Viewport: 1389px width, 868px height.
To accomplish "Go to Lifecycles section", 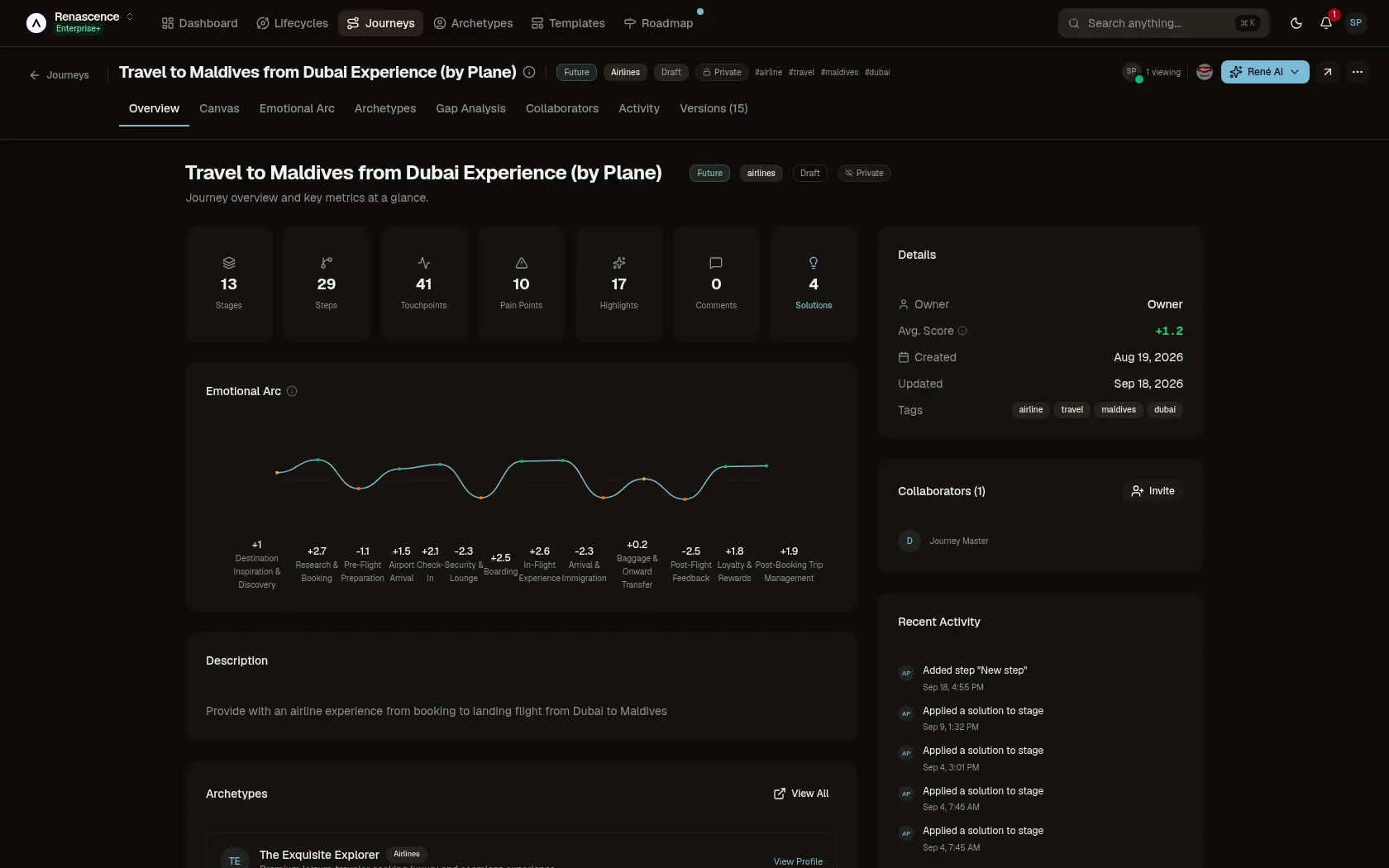I will 292,23.
